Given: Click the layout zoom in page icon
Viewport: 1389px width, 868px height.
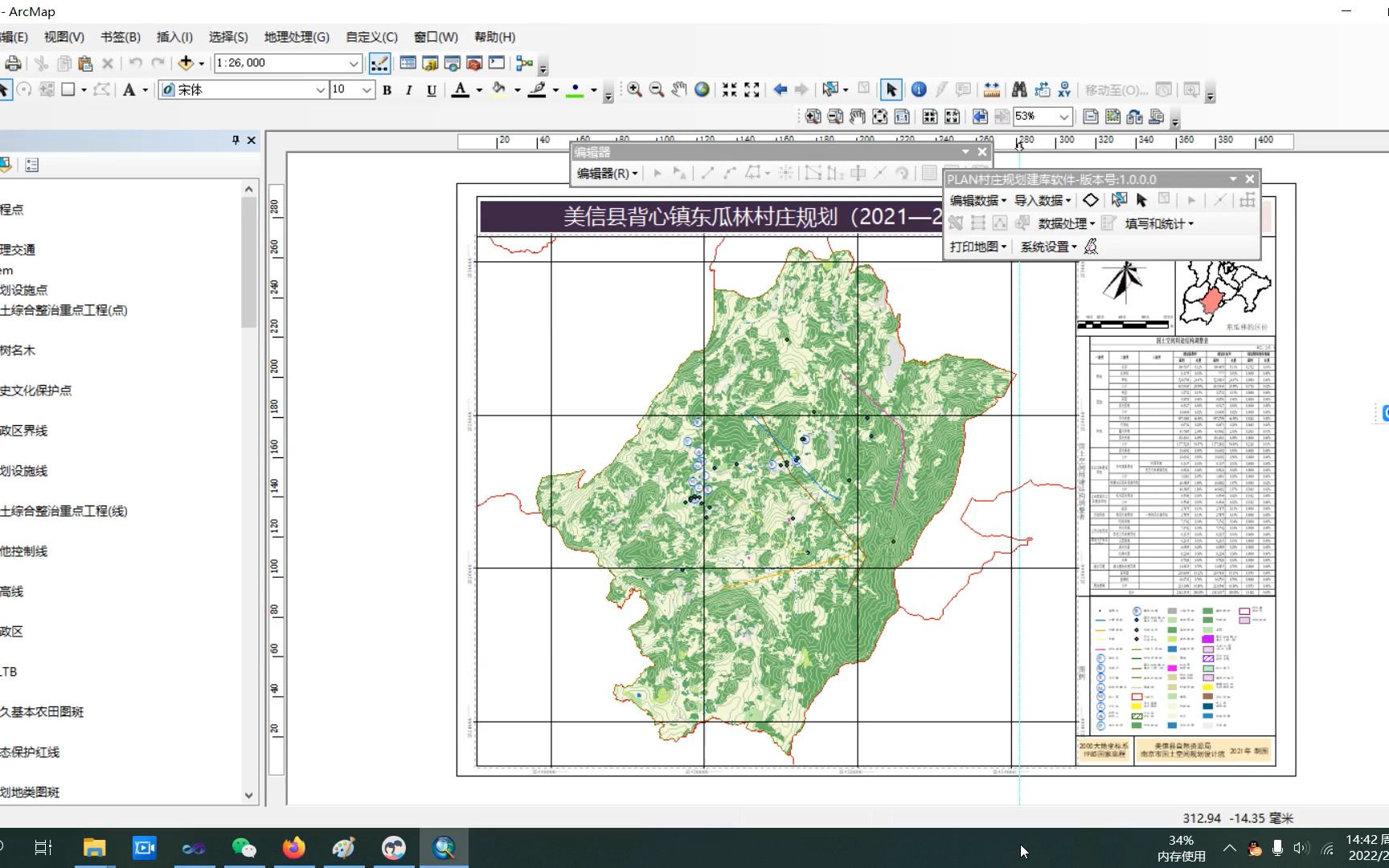Looking at the screenshot, I should click(x=813, y=117).
